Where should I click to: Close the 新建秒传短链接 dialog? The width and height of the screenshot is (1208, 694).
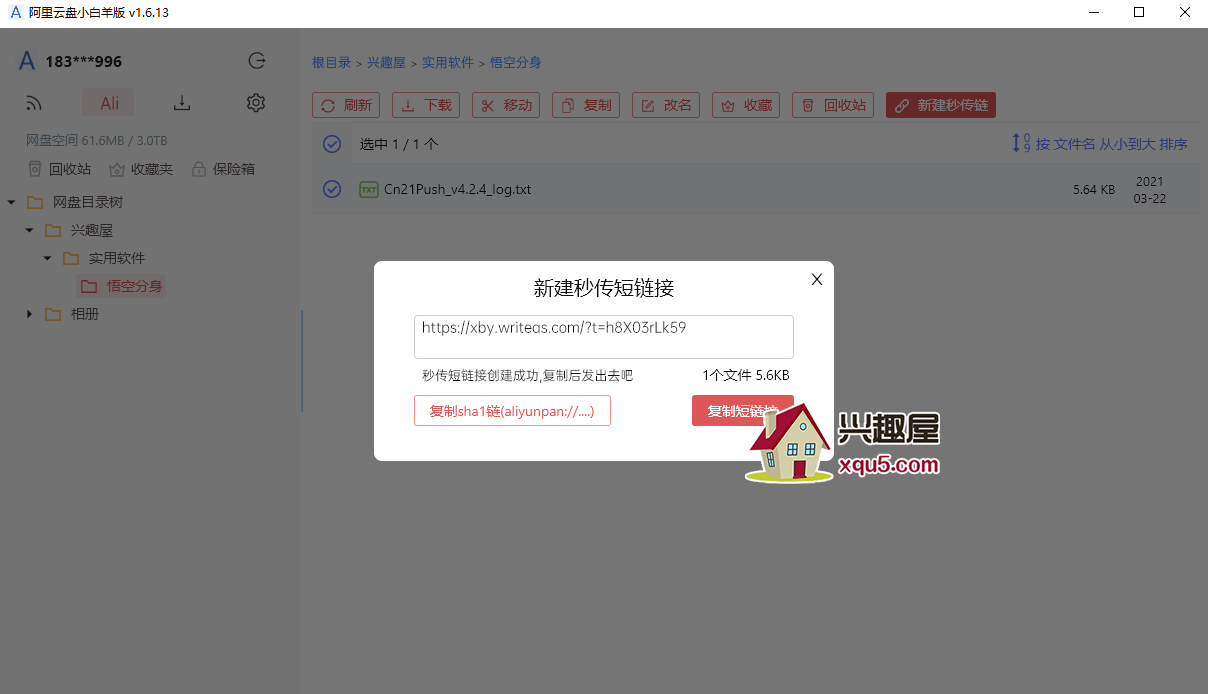tap(817, 280)
